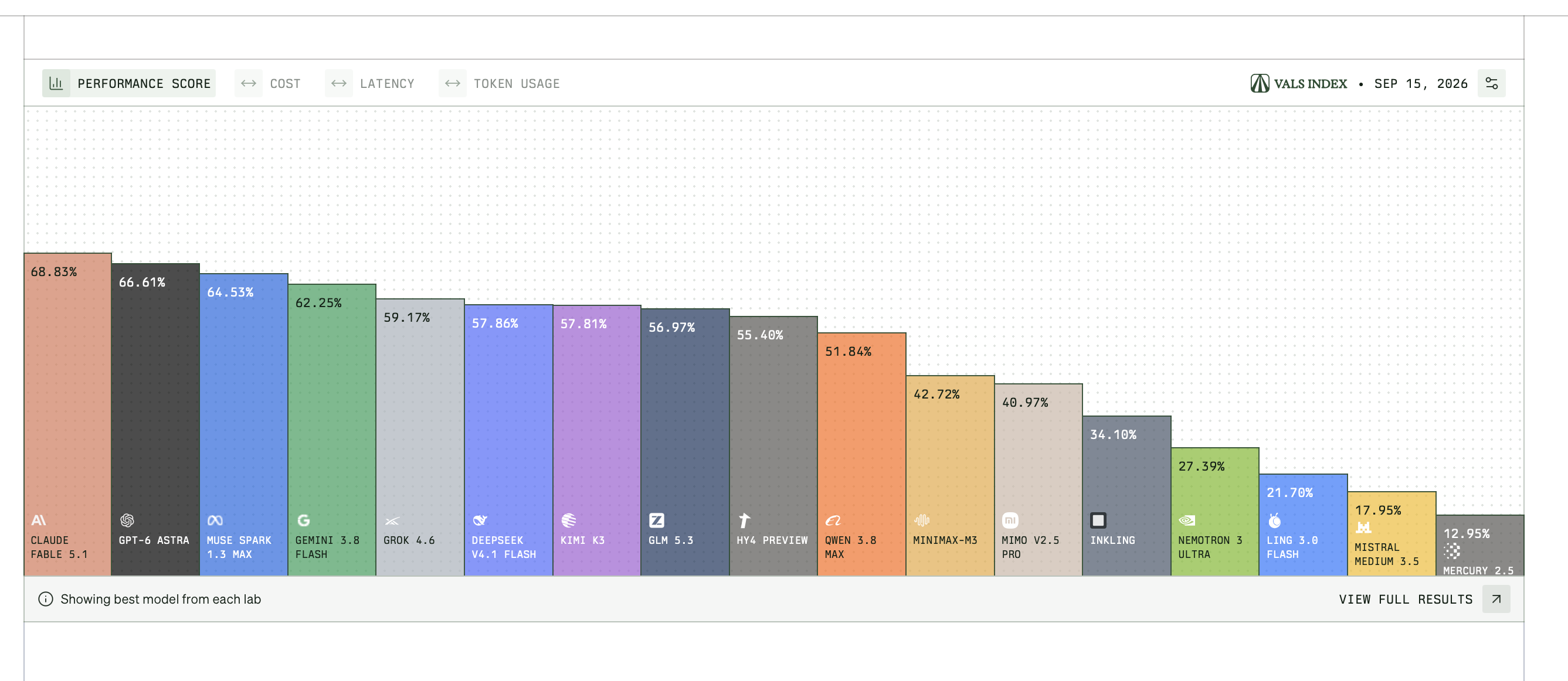Click the DeepSeek whale logo icon
The image size is (1568, 681).
click(x=480, y=520)
